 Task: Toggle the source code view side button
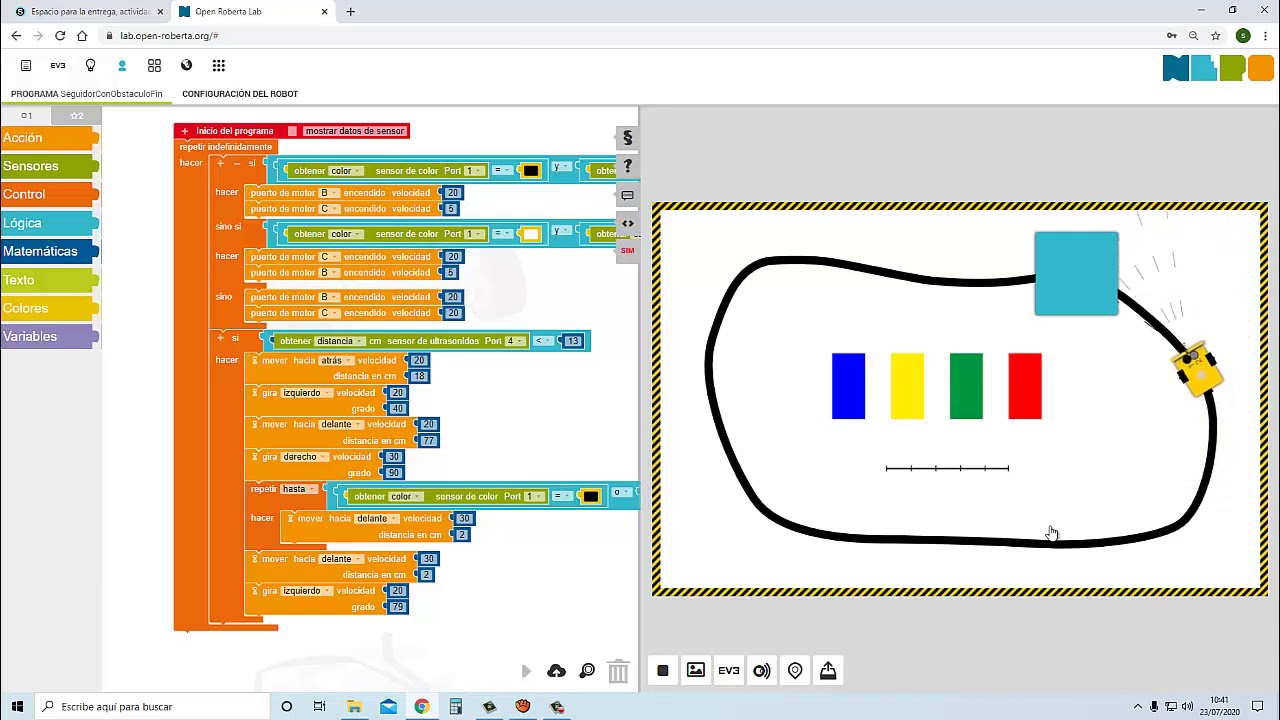[x=627, y=223]
